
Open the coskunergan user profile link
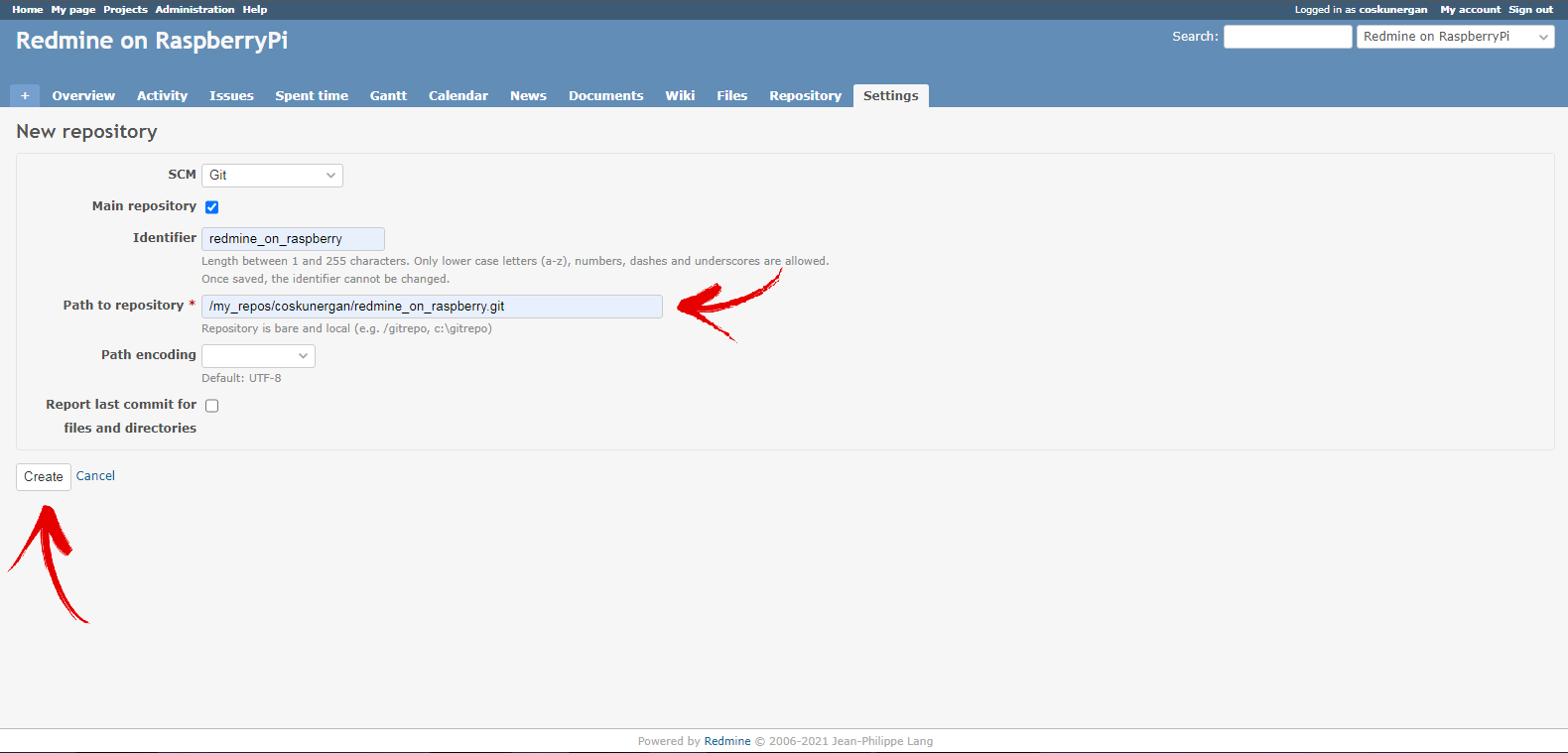1392,9
